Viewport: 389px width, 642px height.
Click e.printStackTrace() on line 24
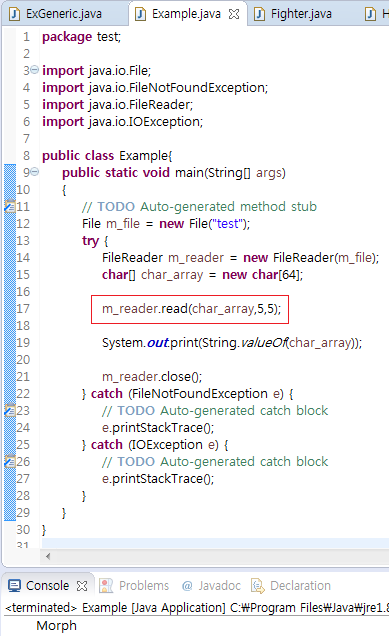pyautogui.click(x=158, y=427)
